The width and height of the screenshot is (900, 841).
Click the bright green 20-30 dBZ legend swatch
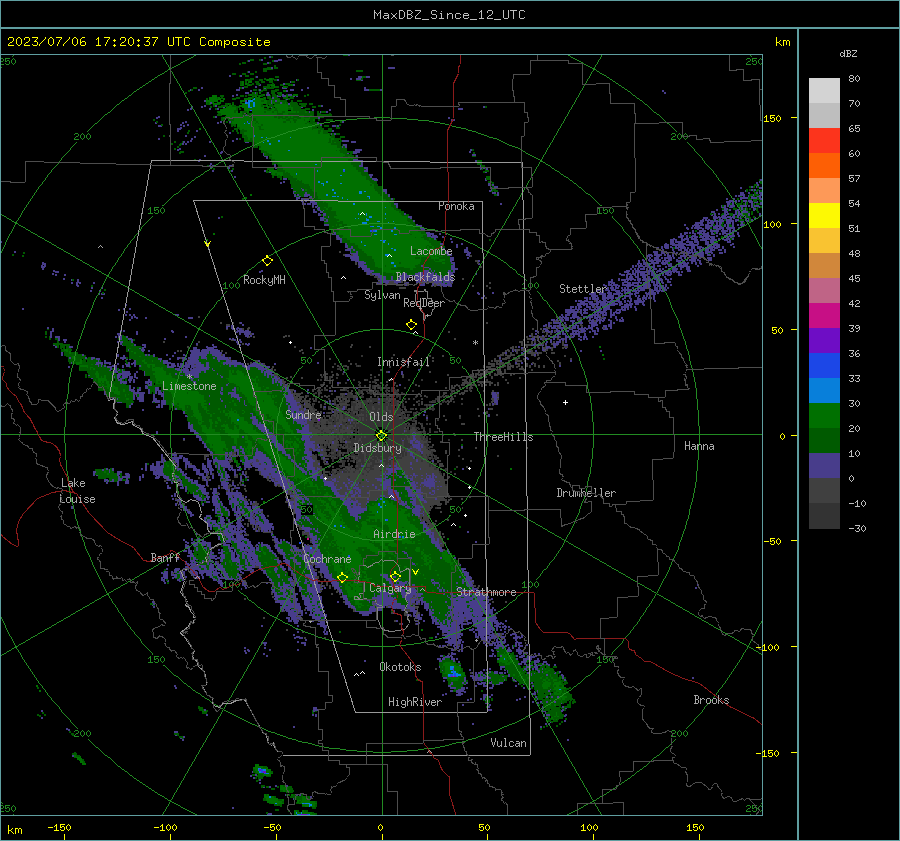tap(824, 415)
